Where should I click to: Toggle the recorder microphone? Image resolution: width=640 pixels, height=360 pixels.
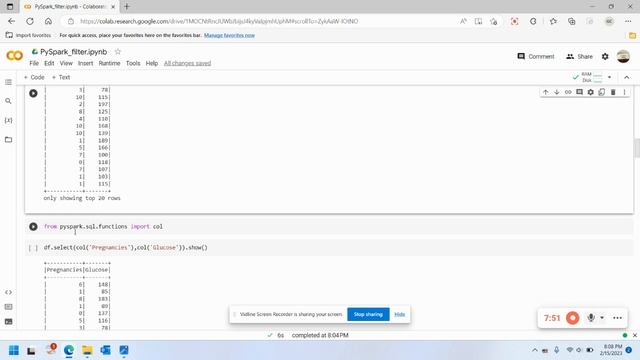(591, 318)
